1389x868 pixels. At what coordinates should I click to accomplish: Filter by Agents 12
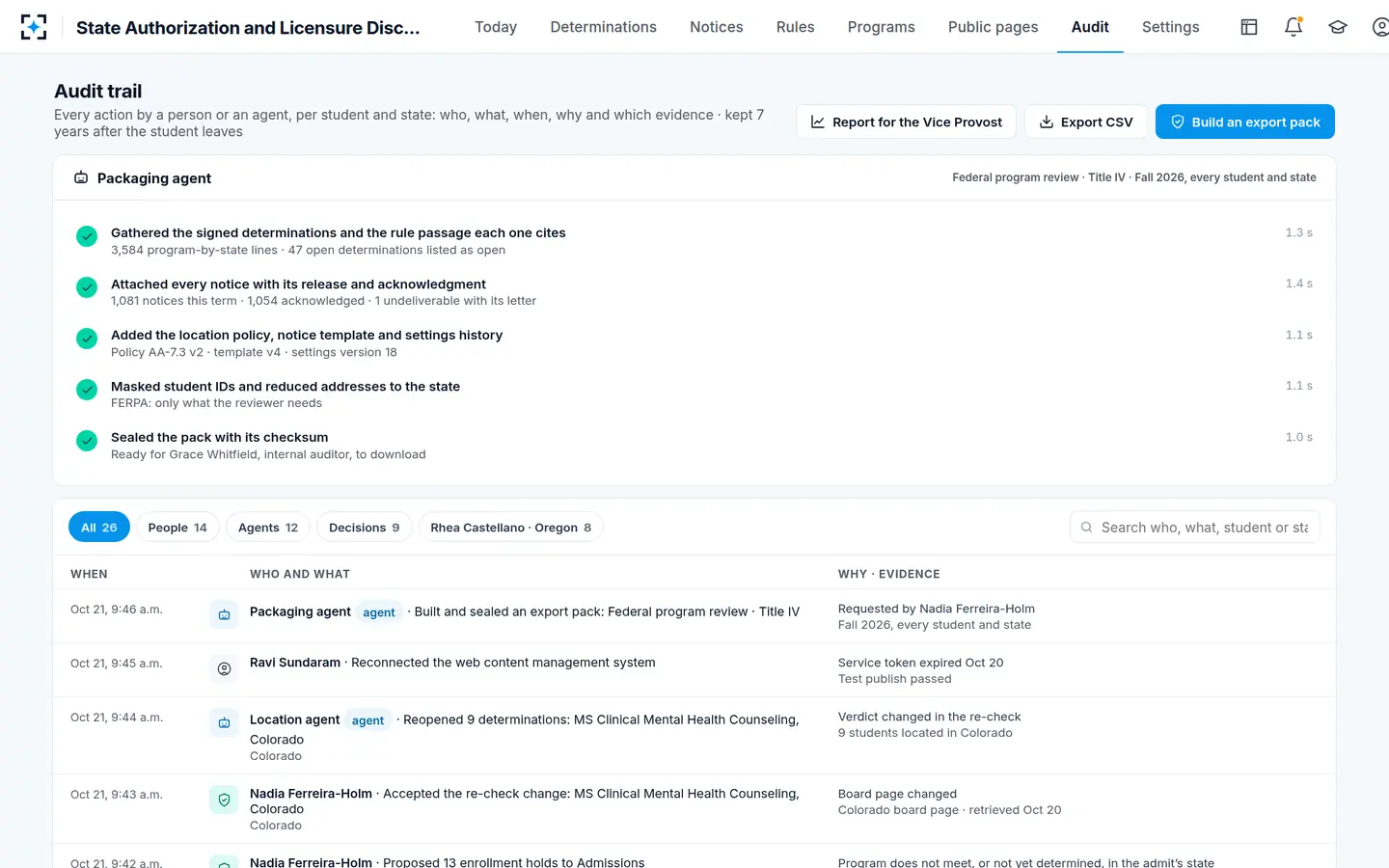(268, 528)
